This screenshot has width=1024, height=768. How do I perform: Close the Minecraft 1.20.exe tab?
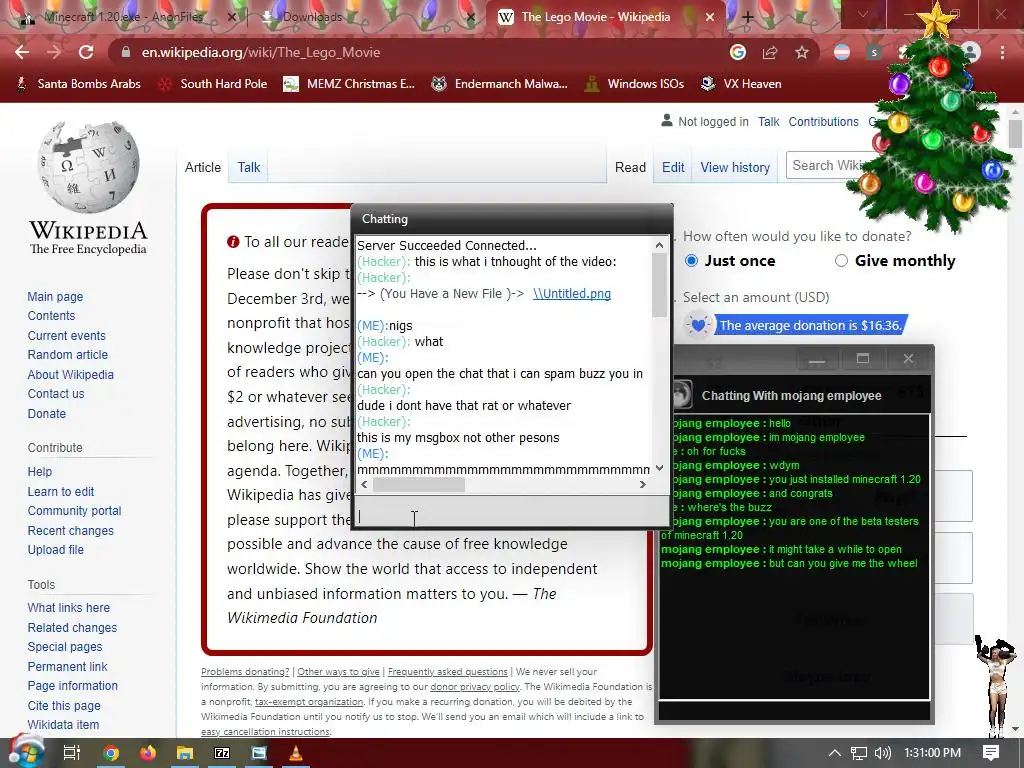[232, 18]
